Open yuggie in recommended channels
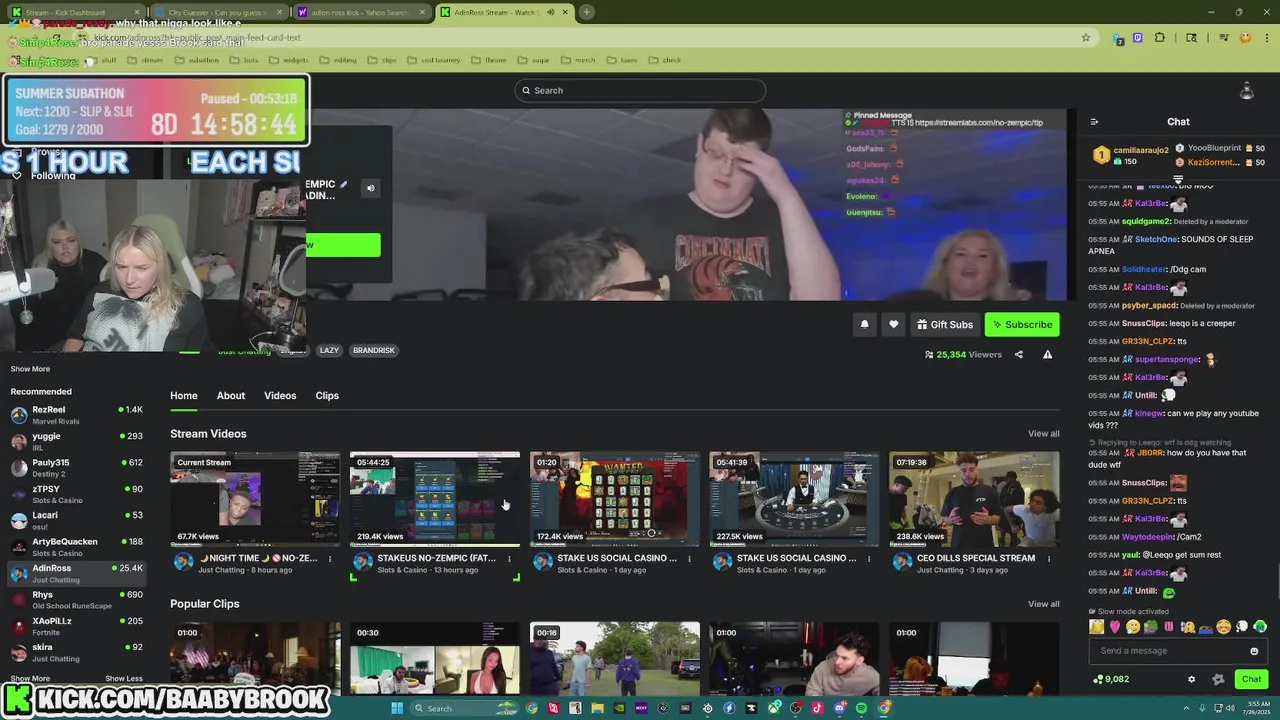1280x720 pixels. (76, 441)
